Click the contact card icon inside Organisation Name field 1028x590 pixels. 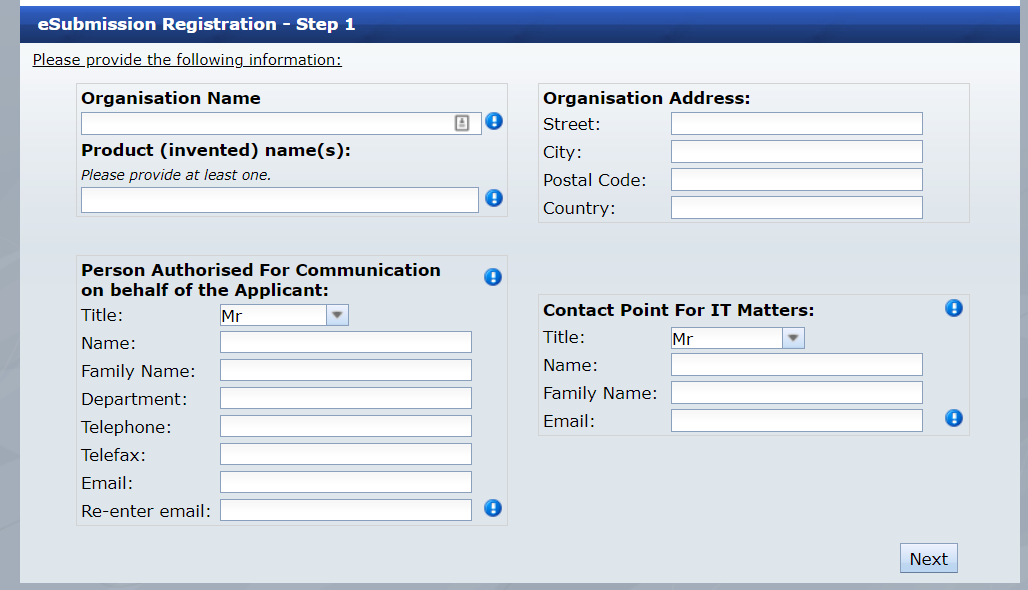point(462,123)
